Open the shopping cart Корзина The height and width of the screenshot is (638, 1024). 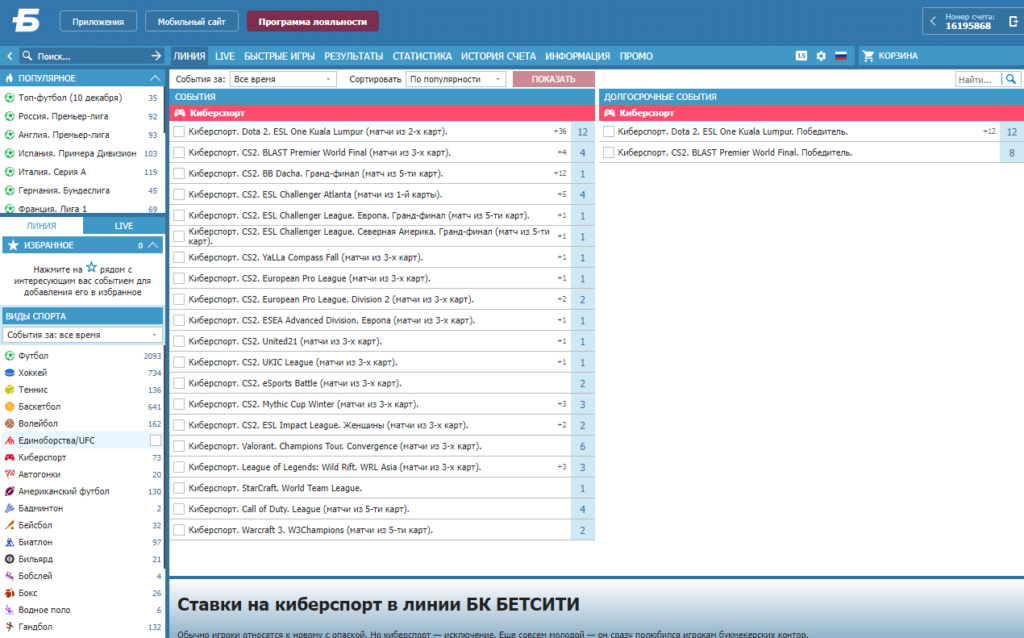(890, 56)
